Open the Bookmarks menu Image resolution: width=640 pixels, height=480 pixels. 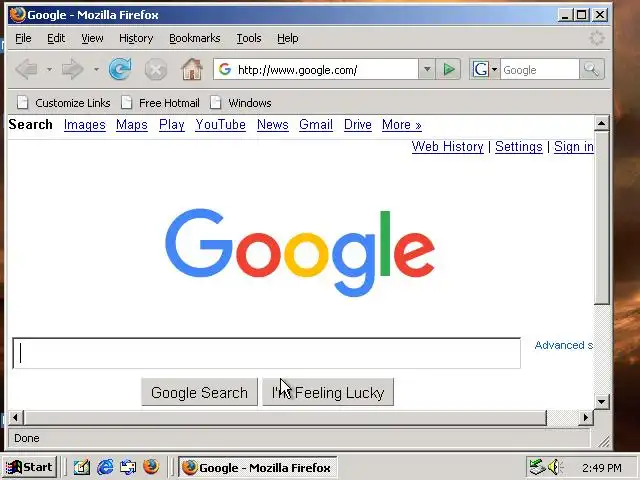[x=195, y=38]
